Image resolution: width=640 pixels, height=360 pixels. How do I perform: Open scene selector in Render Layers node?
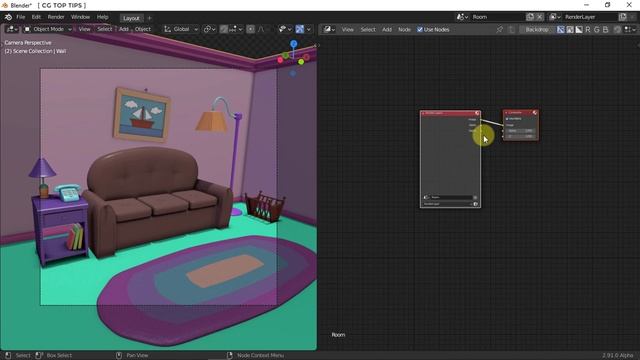[426, 198]
